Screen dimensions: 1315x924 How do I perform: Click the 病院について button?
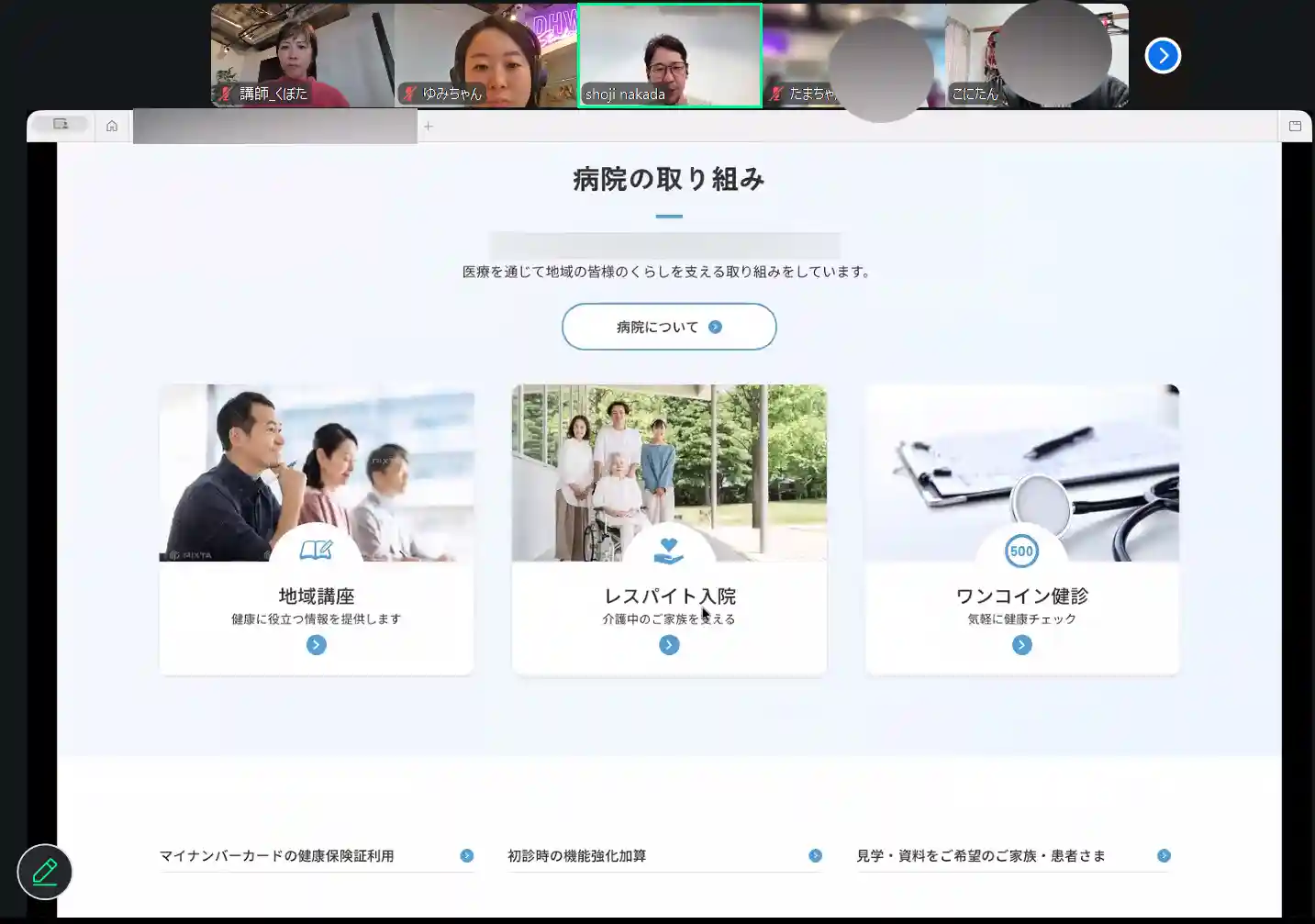pyautogui.click(x=669, y=327)
